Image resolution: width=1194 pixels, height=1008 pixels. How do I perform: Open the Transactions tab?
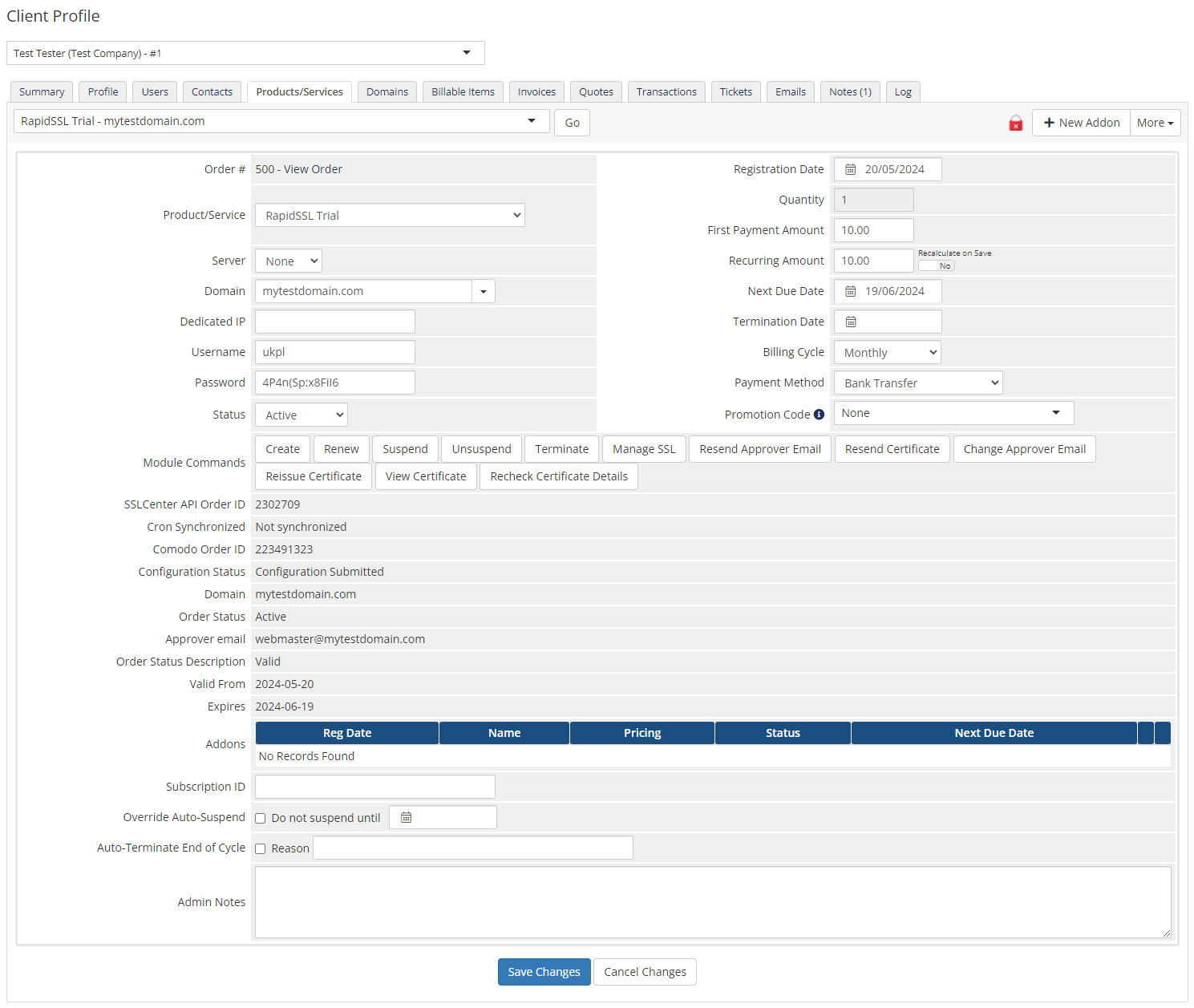[666, 91]
